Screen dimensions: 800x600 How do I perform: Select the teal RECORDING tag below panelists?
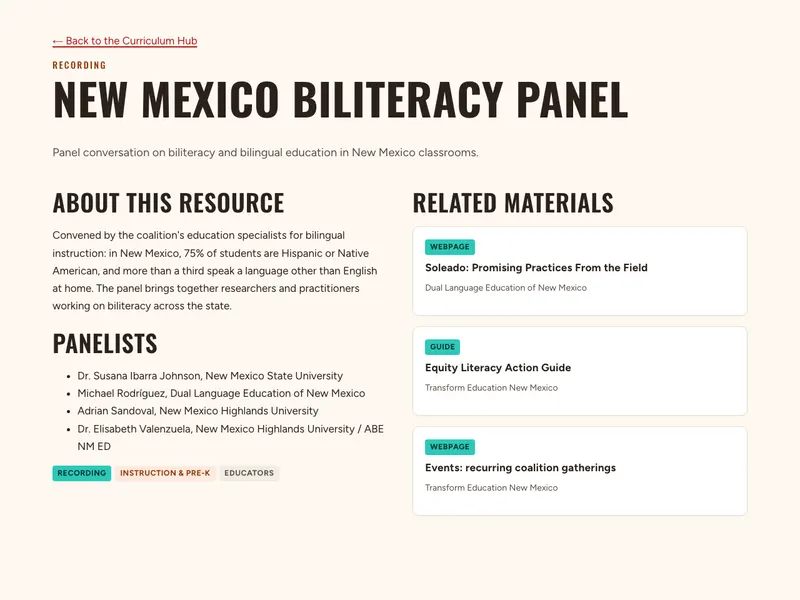[82, 473]
